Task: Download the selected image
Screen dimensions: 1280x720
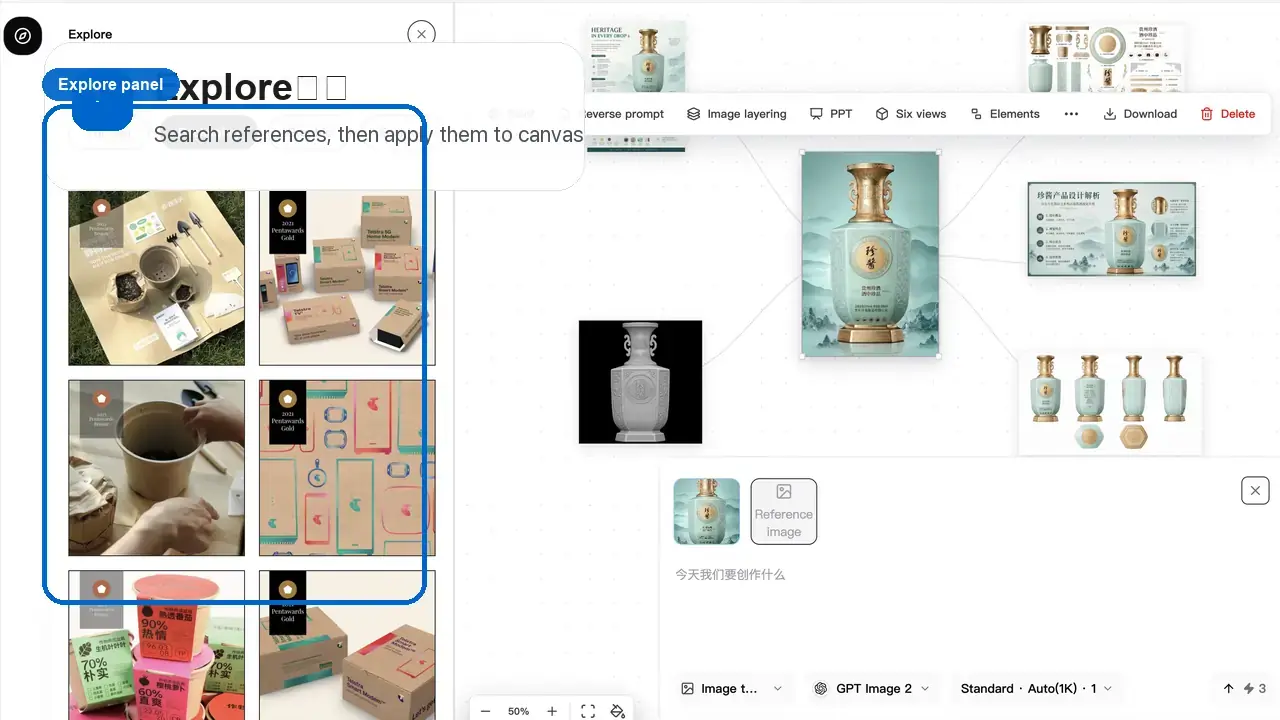Action: pyautogui.click(x=1140, y=114)
